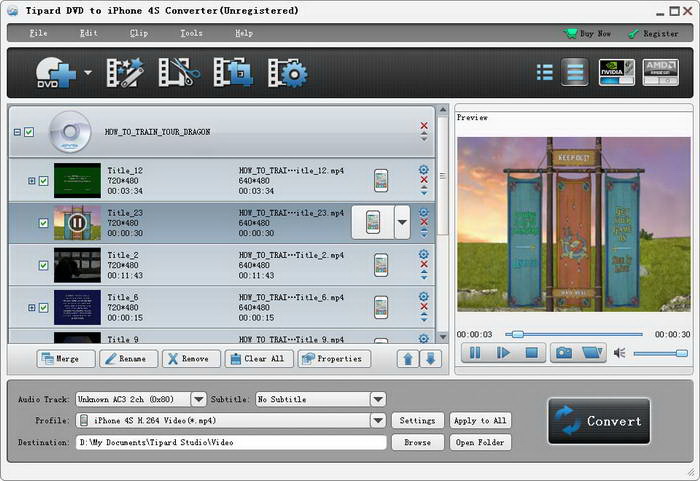700x481 pixels.
Task: Uncheck the Title_12 checkbox
Action: click(x=43, y=181)
